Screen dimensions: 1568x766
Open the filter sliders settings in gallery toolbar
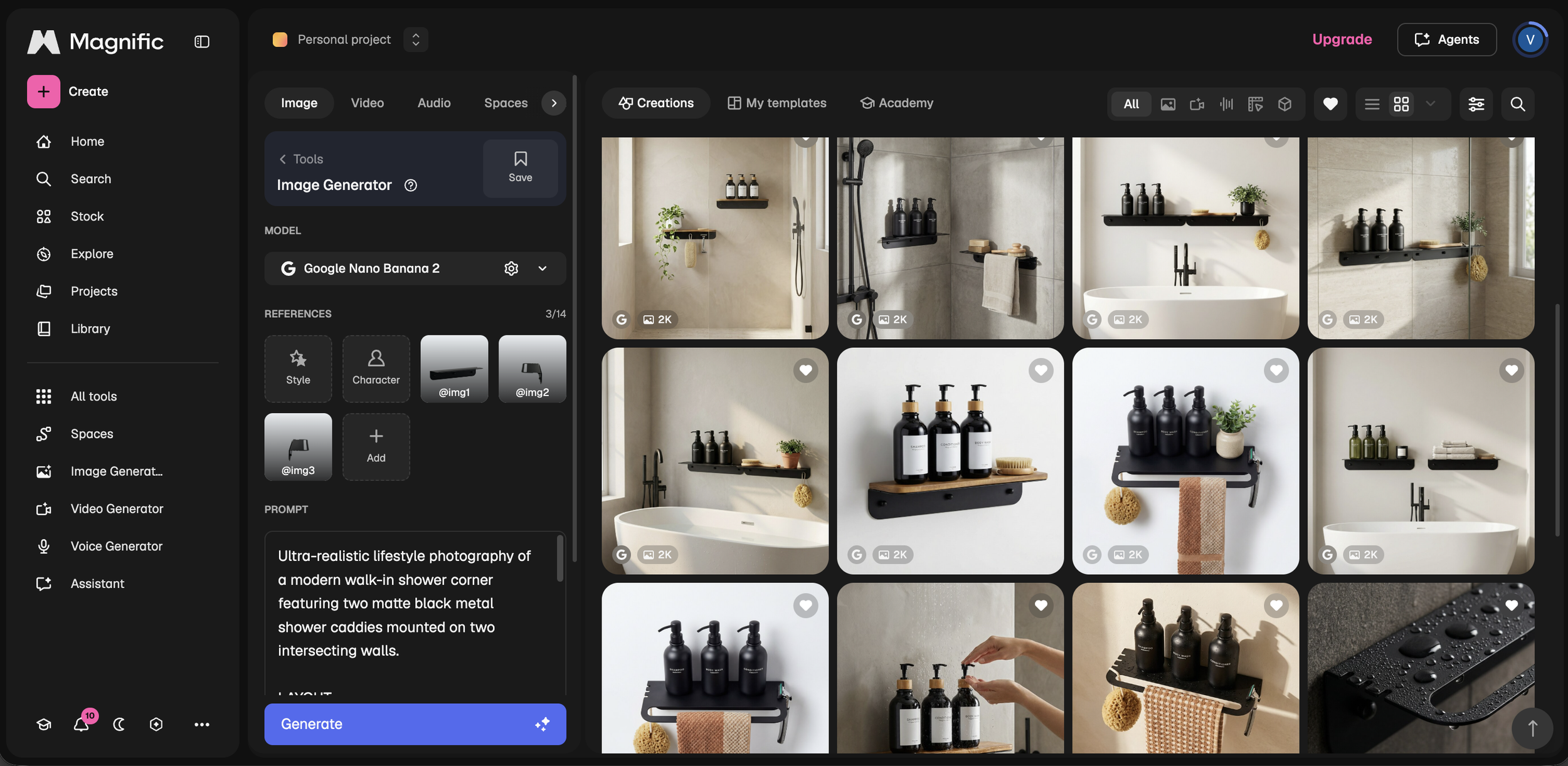pos(1476,104)
